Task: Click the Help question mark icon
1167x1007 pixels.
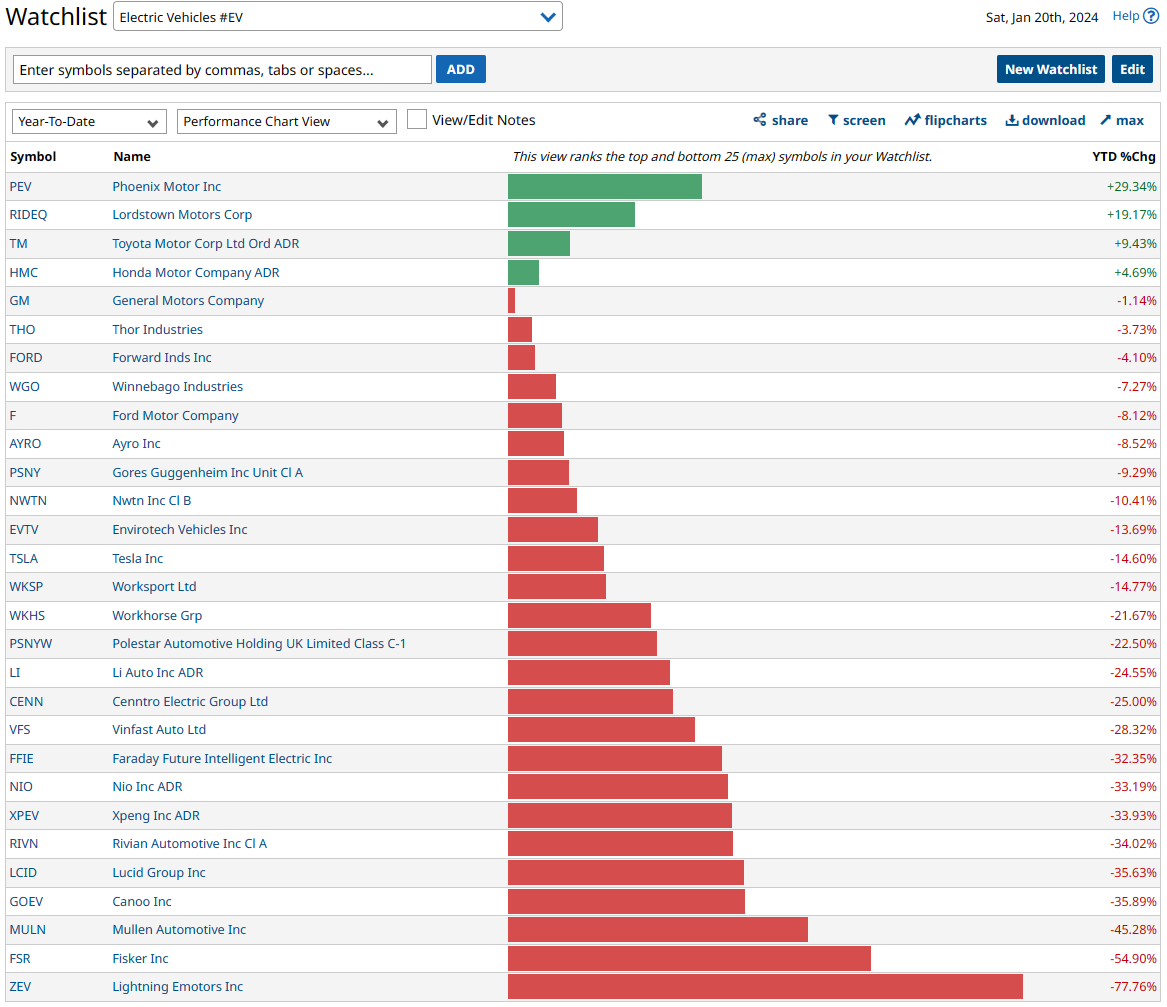Action: tap(1151, 16)
